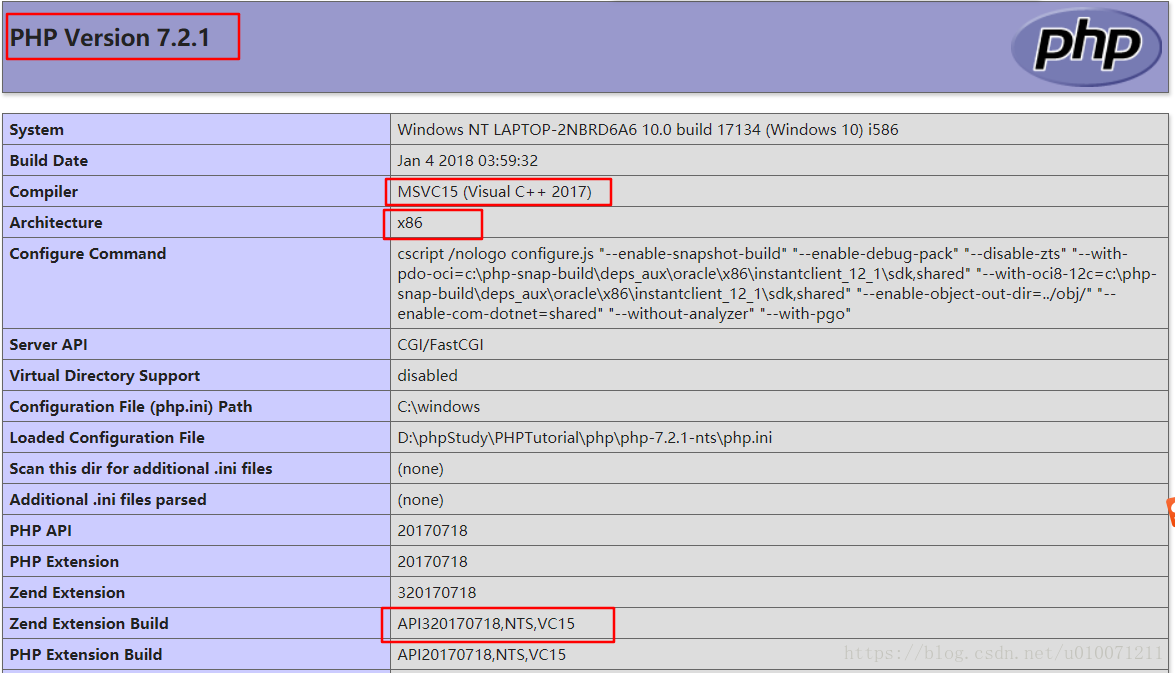Click '(none)' in Additional .ini files parsed row
The image size is (1175, 673).
[x=420, y=500]
